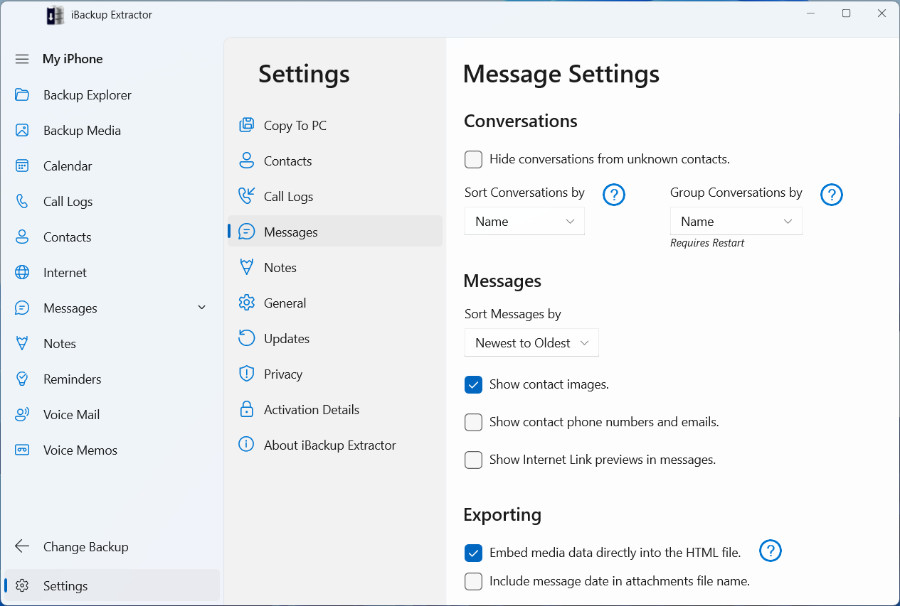Toggle the hamburger navigation menu icon

(x=22, y=59)
